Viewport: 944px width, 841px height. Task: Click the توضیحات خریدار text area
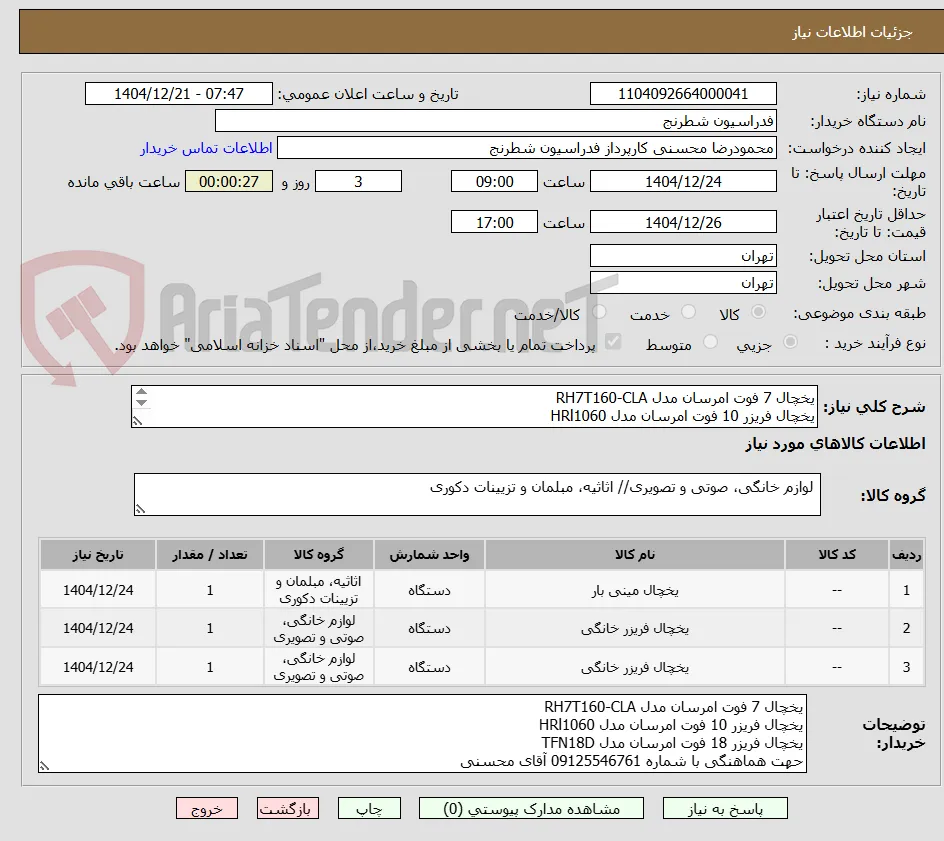click(422, 733)
